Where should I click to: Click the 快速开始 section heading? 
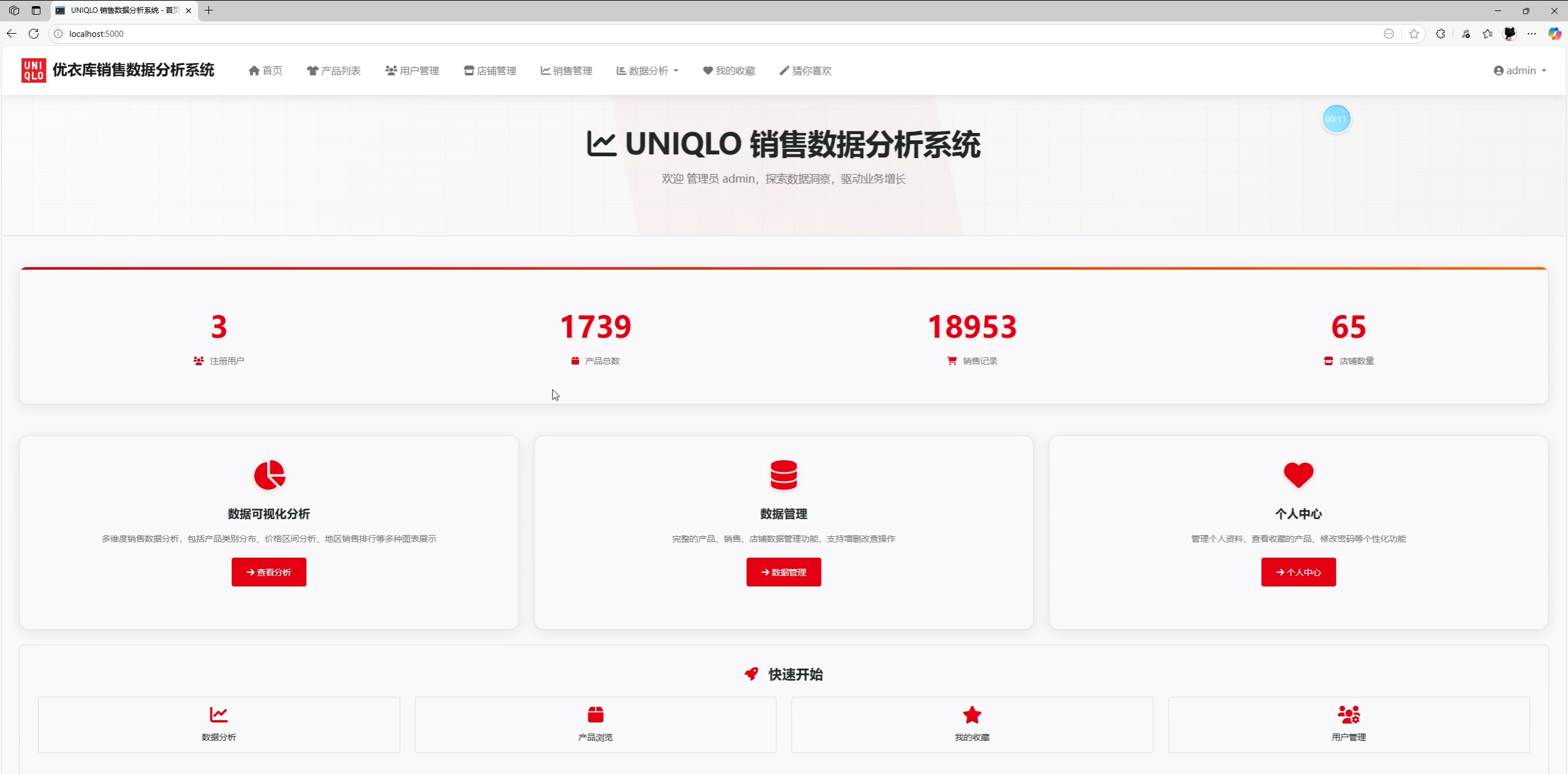(795, 674)
